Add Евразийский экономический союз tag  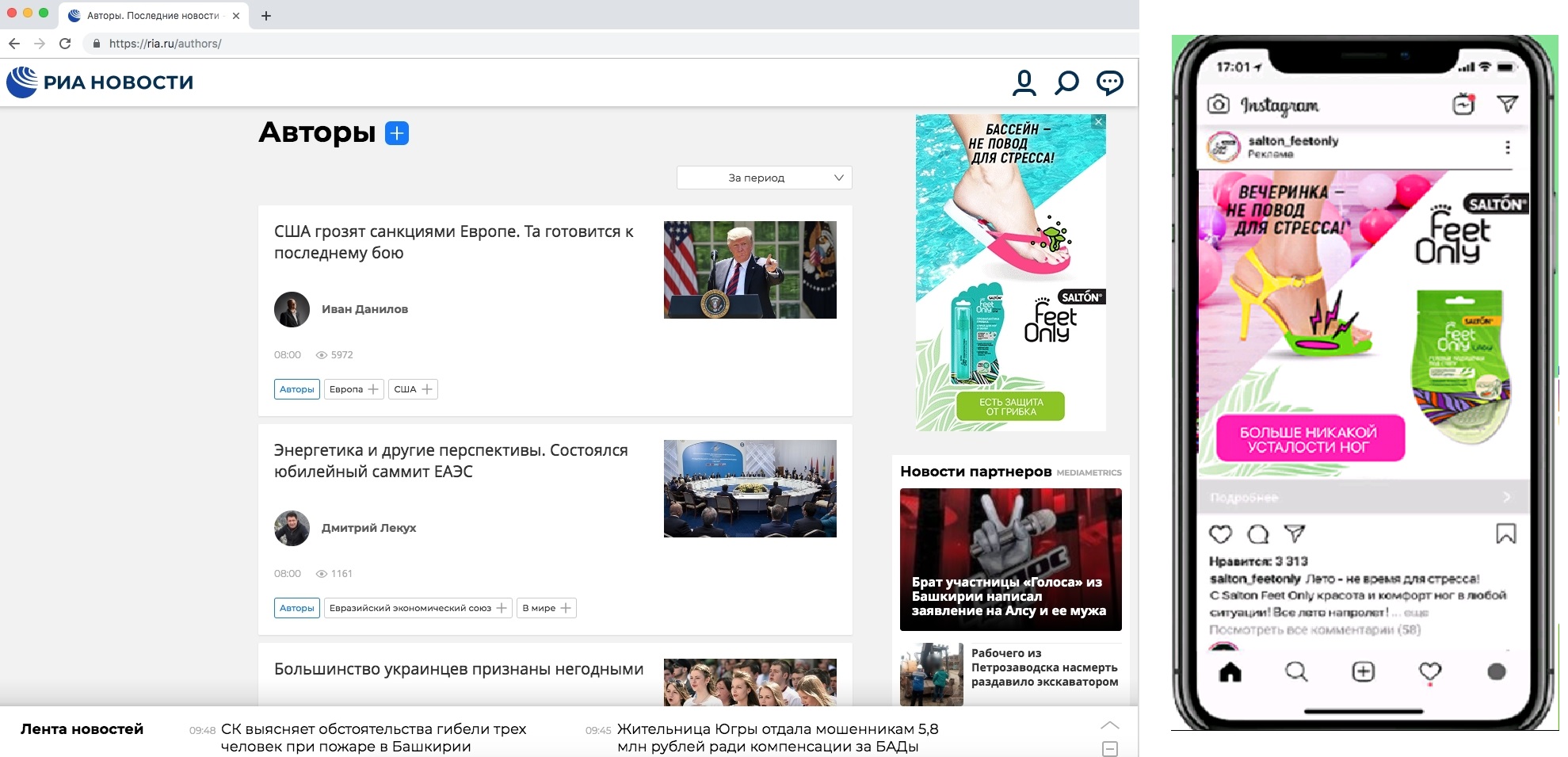tap(502, 608)
